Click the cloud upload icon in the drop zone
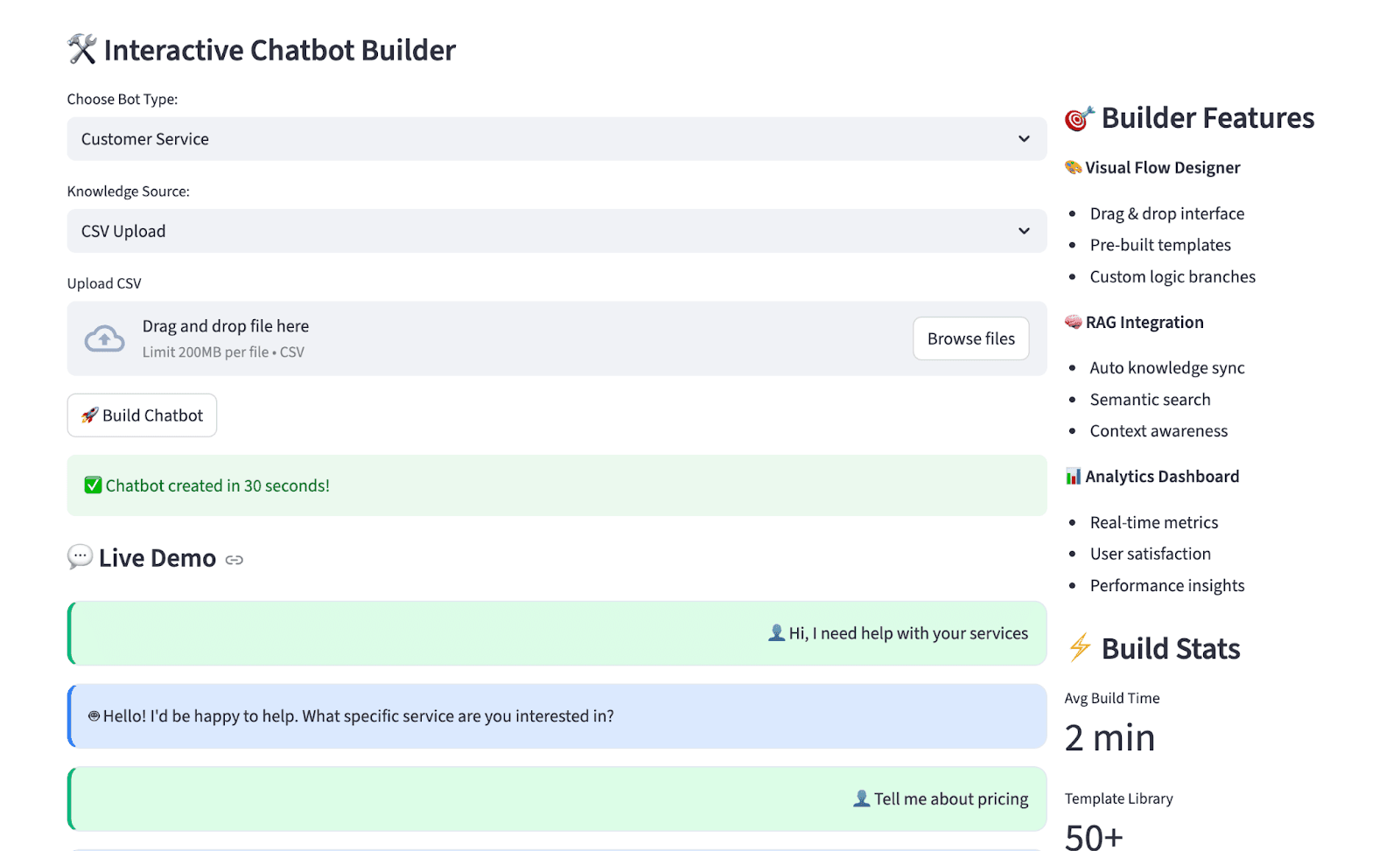The image size is (1400, 851). coord(104,338)
